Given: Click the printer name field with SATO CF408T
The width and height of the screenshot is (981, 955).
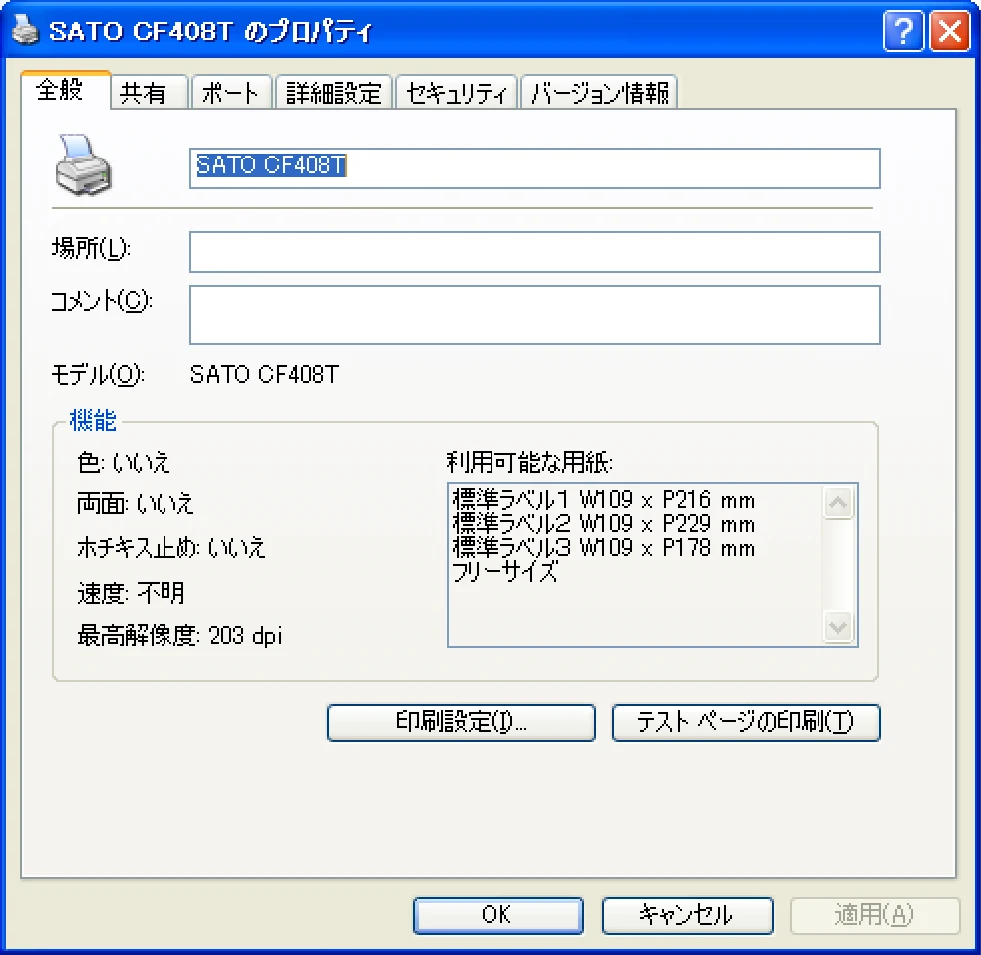Looking at the screenshot, I should coord(534,168).
